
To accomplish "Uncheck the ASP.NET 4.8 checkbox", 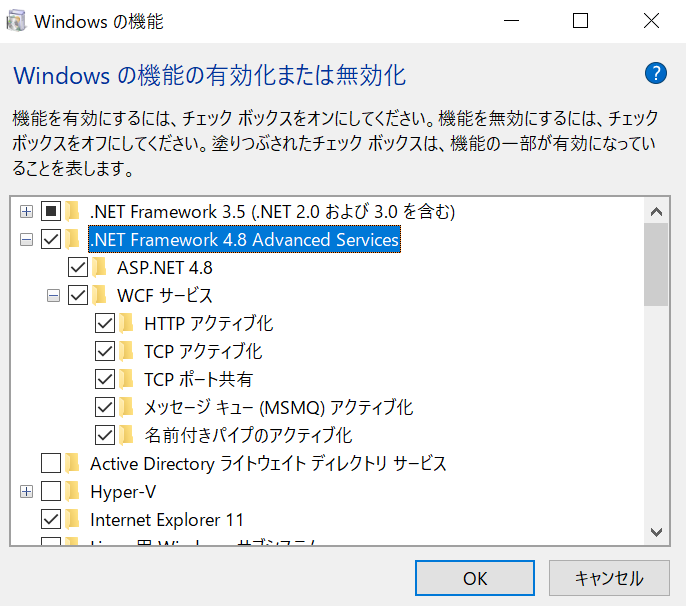I will (78, 268).
